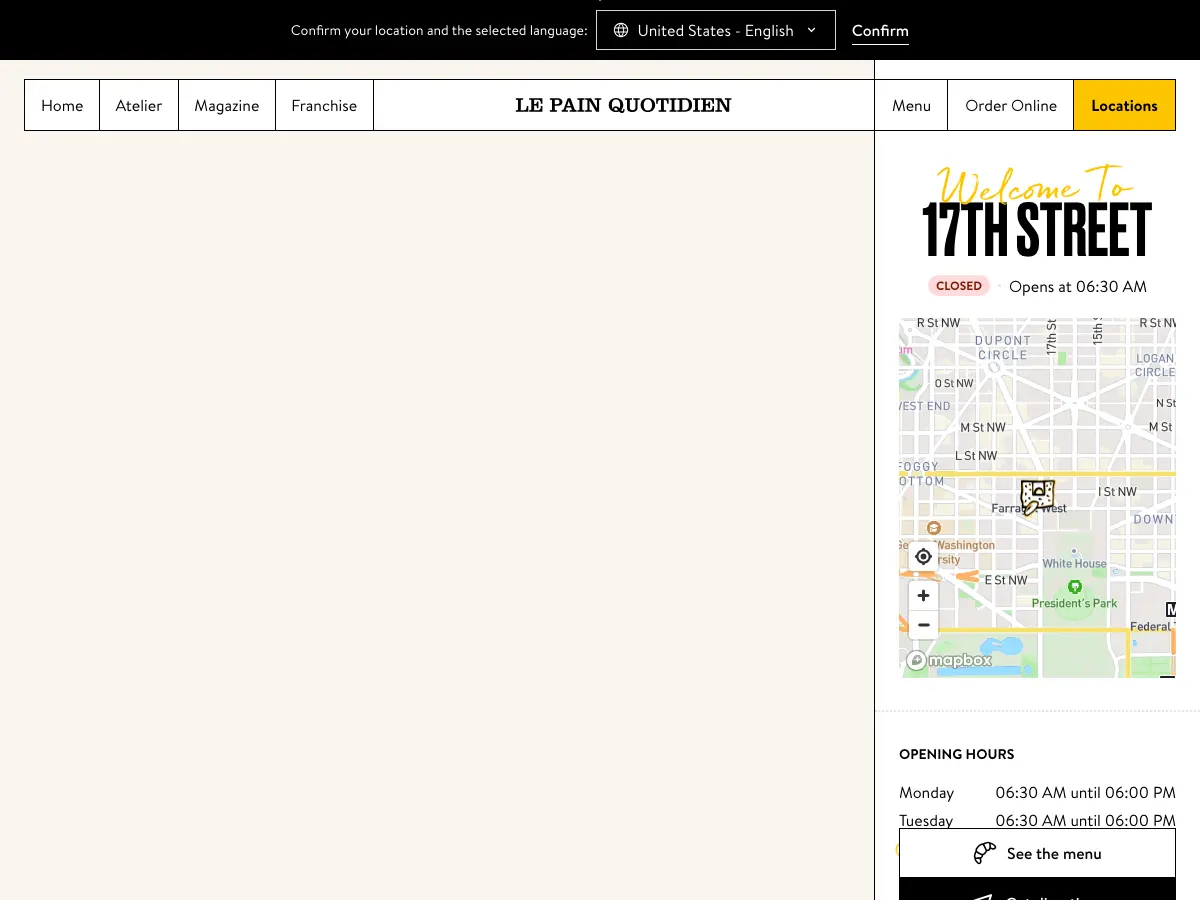Click the Mapbox logo on the map
This screenshot has height=900, width=1200.
[x=949, y=660]
